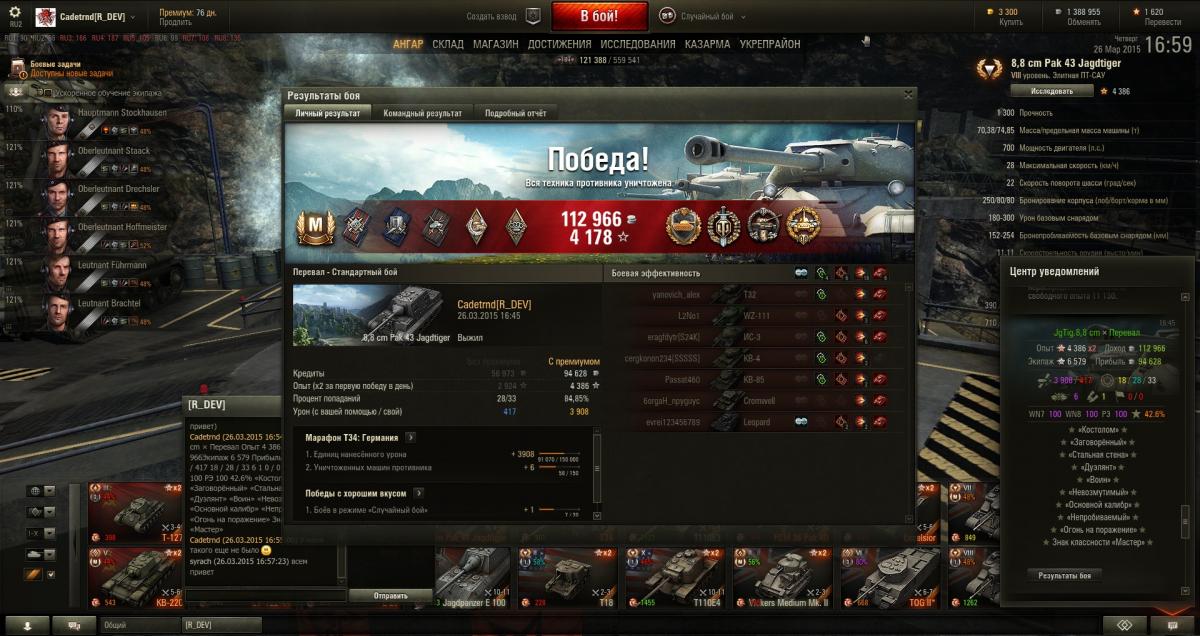Click the Отправить send button
The width and height of the screenshot is (1200, 636).
coord(376,595)
